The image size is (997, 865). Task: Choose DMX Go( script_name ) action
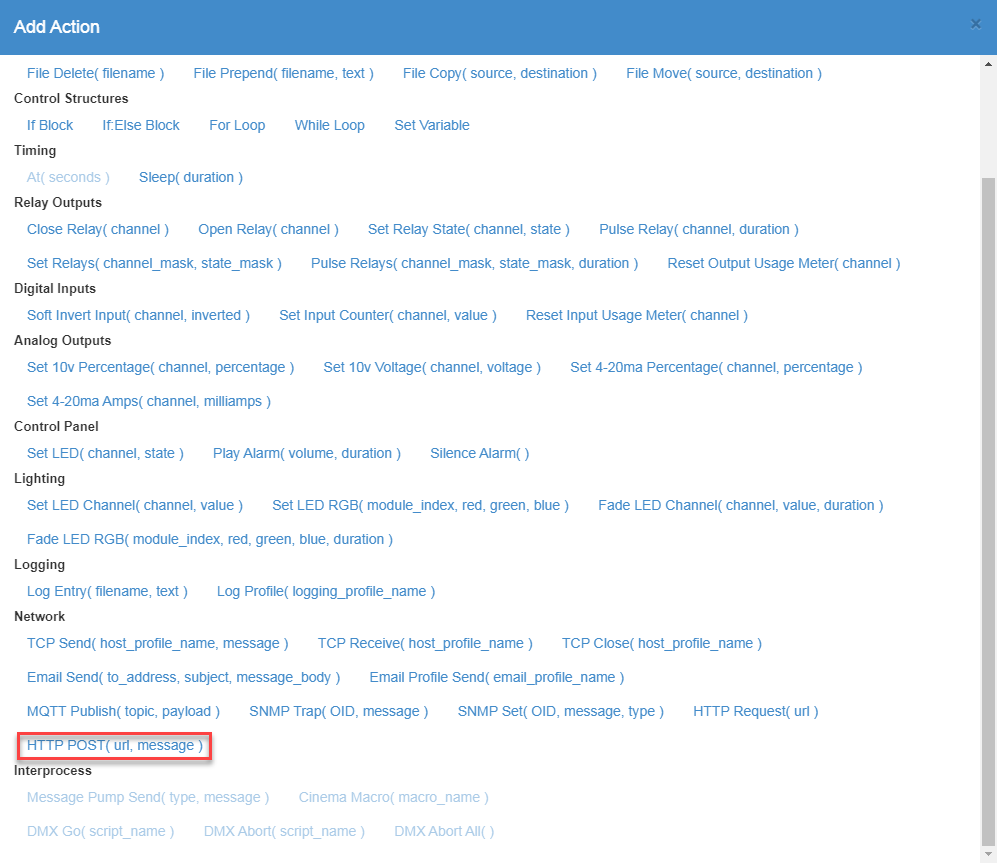coord(100,831)
